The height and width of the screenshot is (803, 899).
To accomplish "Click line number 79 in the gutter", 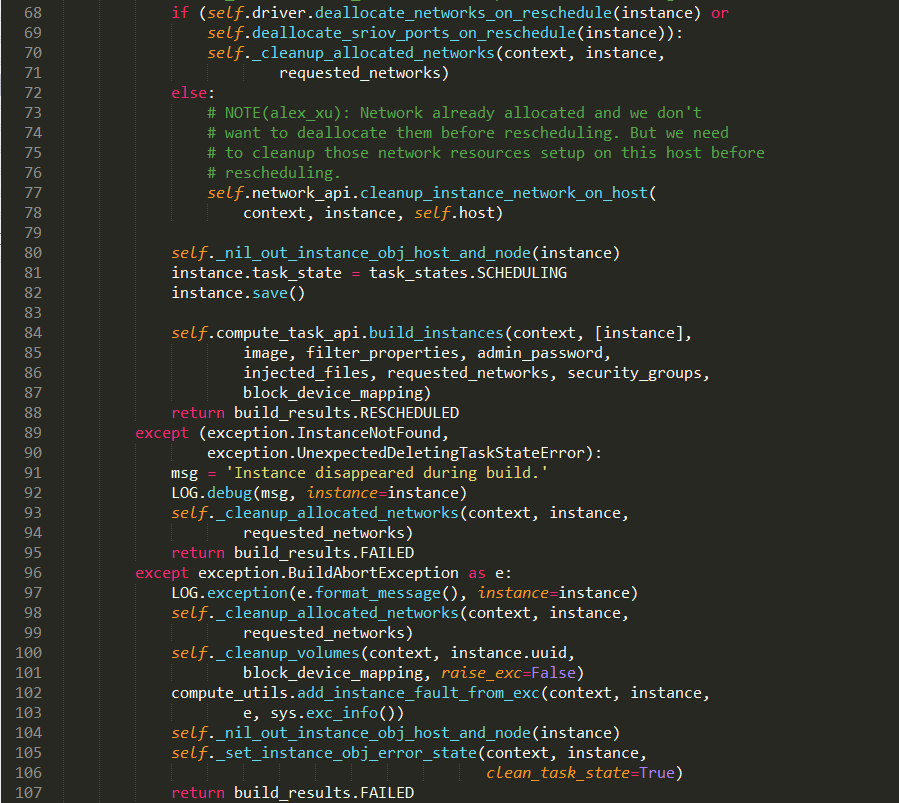I will click(x=33, y=233).
